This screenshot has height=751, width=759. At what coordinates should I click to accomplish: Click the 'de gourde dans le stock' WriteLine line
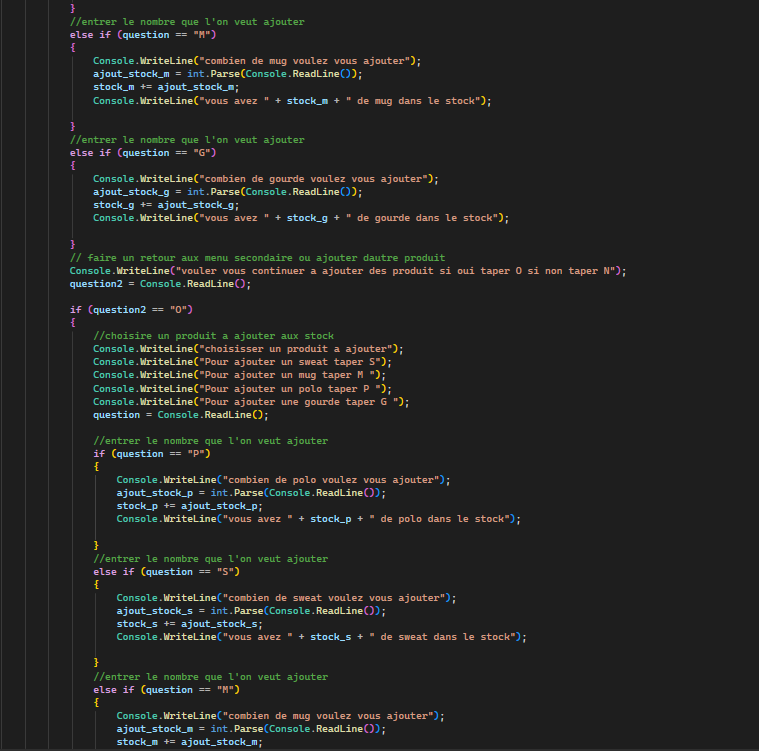pos(300,217)
